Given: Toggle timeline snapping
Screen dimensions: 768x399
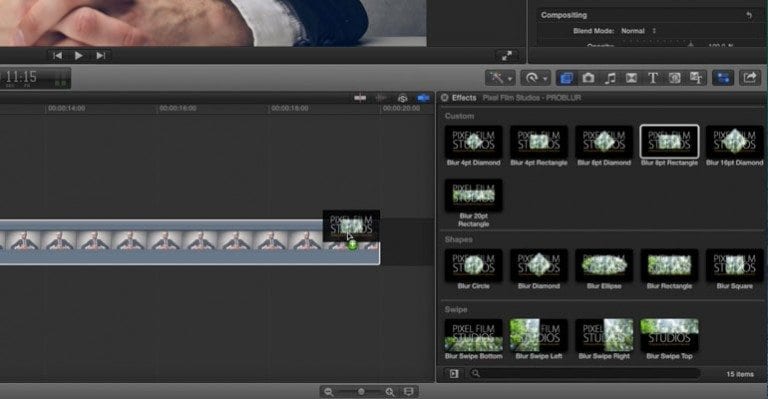Looking at the screenshot, I should pyautogui.click(x=424, y=98).
